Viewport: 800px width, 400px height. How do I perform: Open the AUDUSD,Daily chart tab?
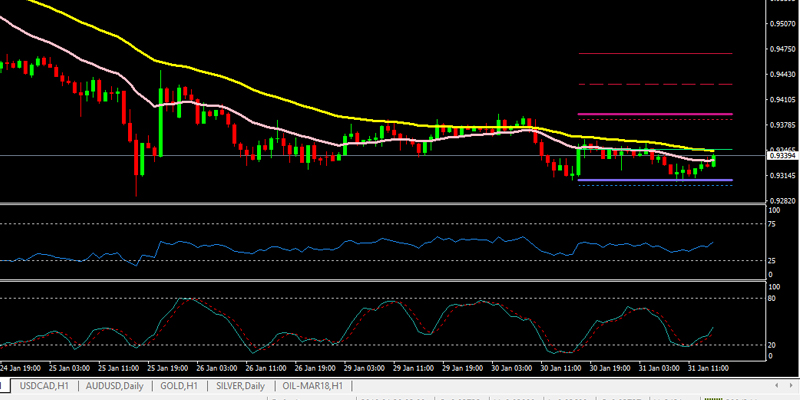click(x=116, y=386)
